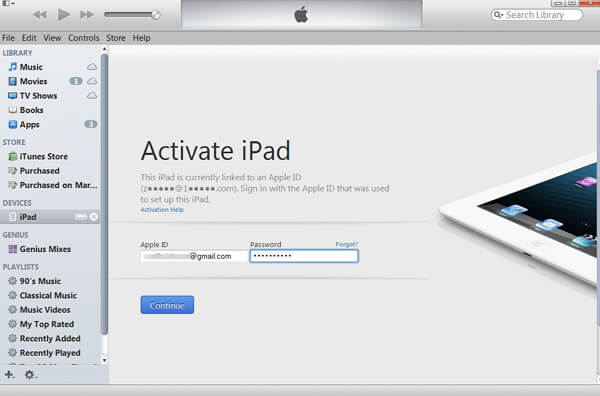Click the cloud icon beside Movies
This screenshot has height=396, width=600.
click(x=92, y=81)
